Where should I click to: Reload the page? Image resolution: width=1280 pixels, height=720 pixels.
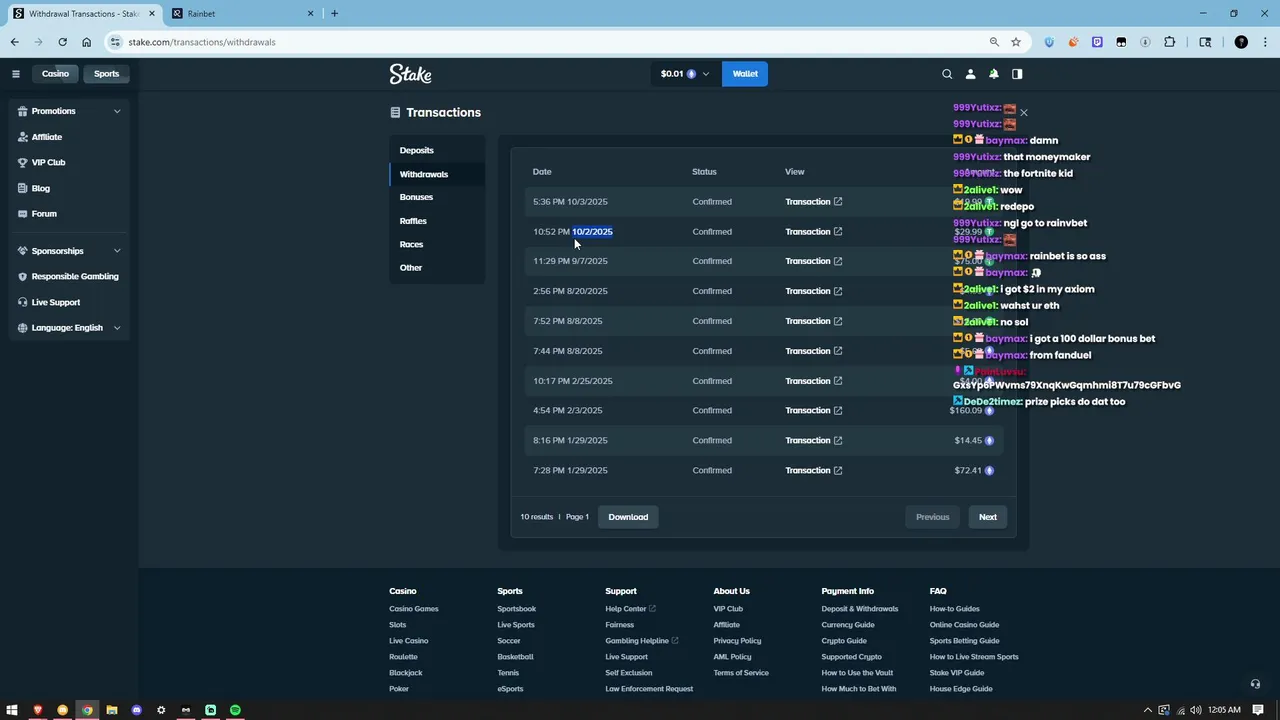point(62,42)
